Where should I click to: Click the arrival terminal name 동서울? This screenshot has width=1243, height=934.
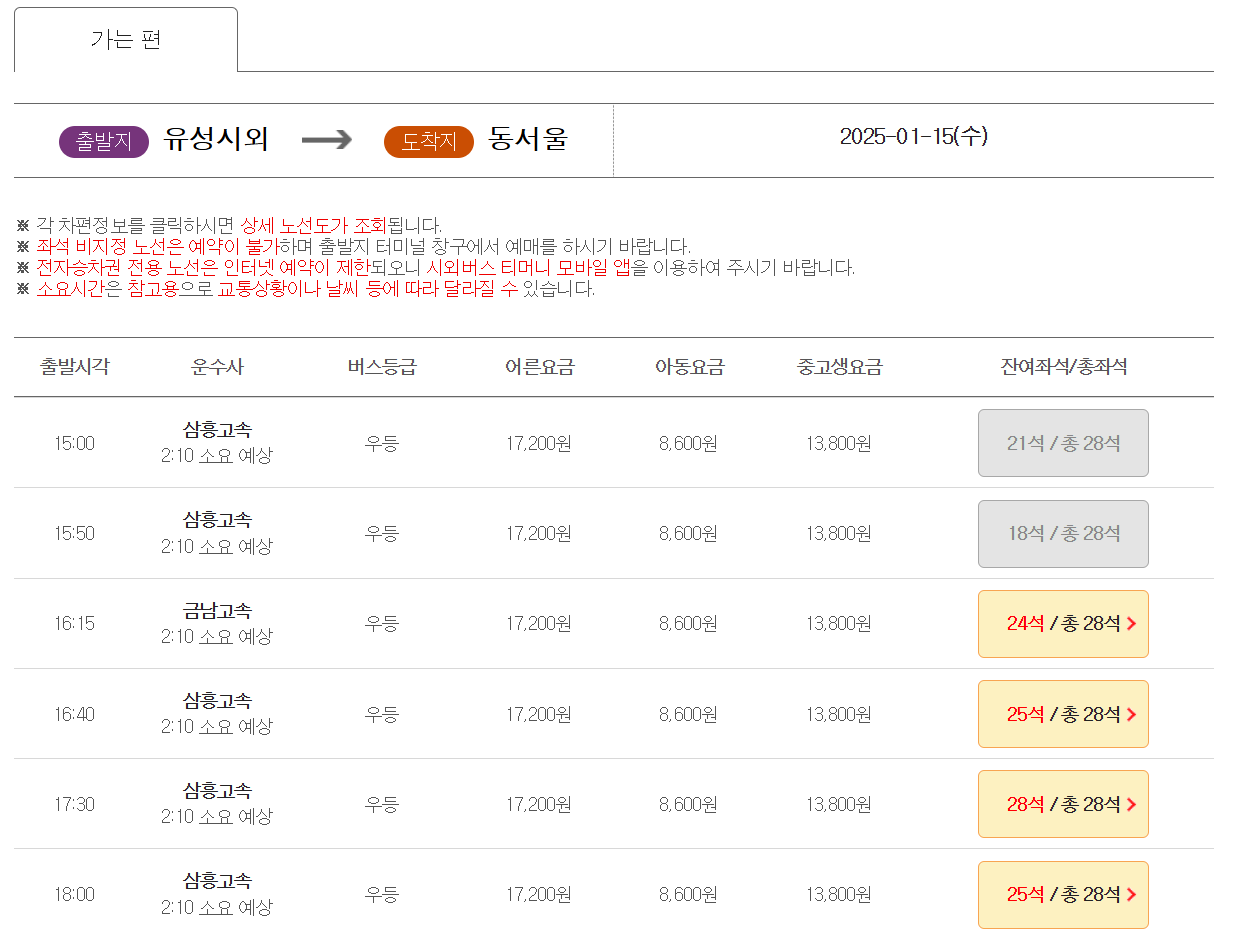click(x=528, y=139)
